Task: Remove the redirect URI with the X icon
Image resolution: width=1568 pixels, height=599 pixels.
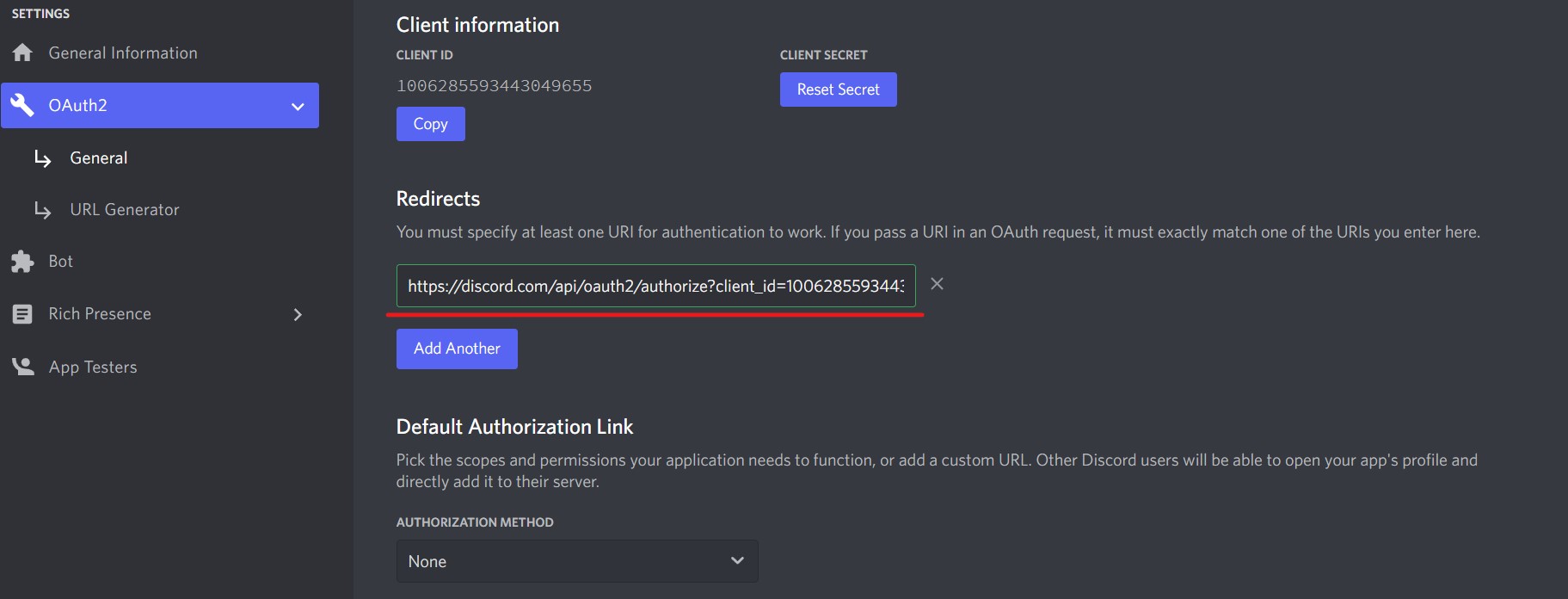Action: tap(937, 284)
